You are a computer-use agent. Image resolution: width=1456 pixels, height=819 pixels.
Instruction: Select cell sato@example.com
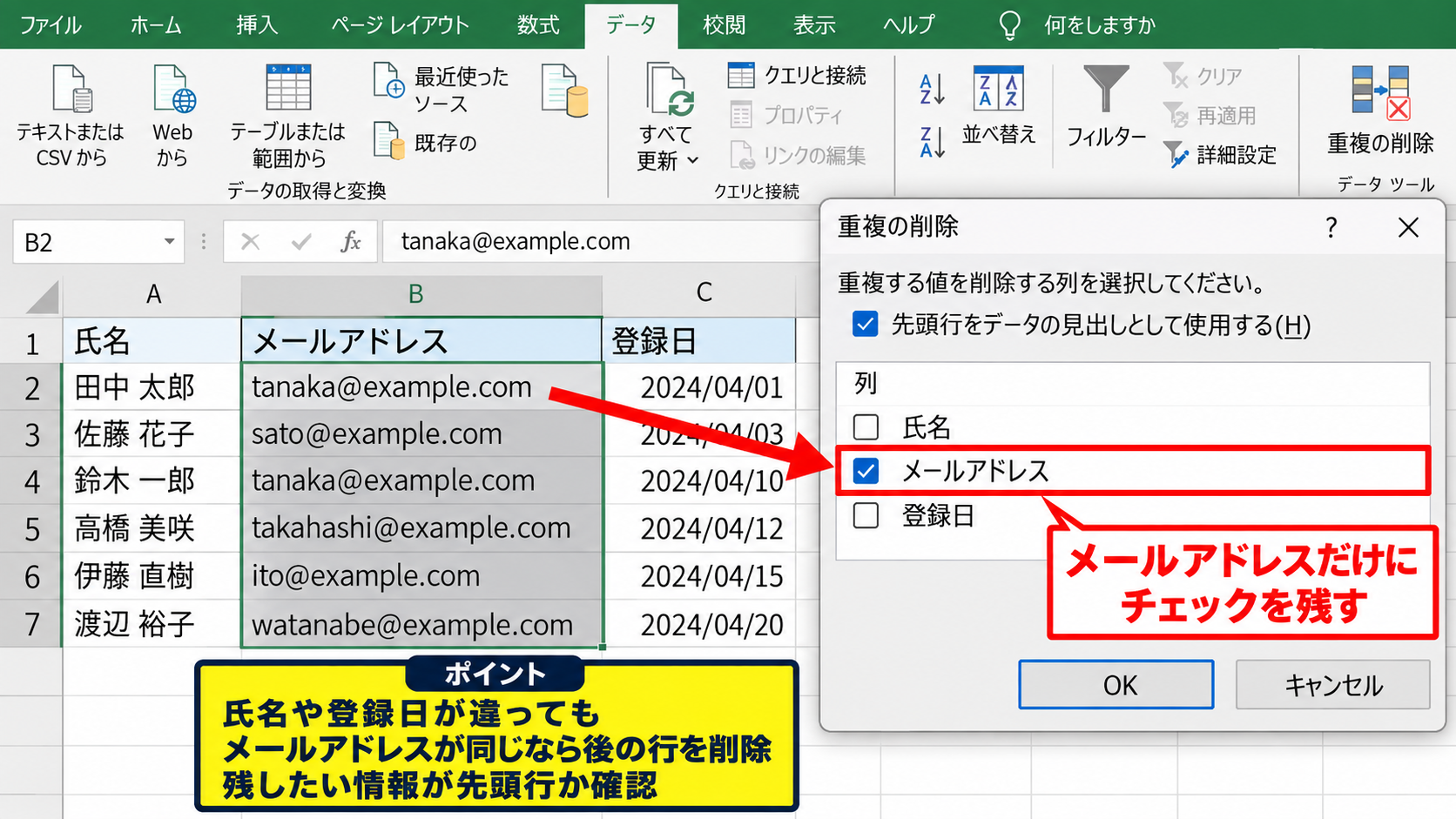(421, 433)
